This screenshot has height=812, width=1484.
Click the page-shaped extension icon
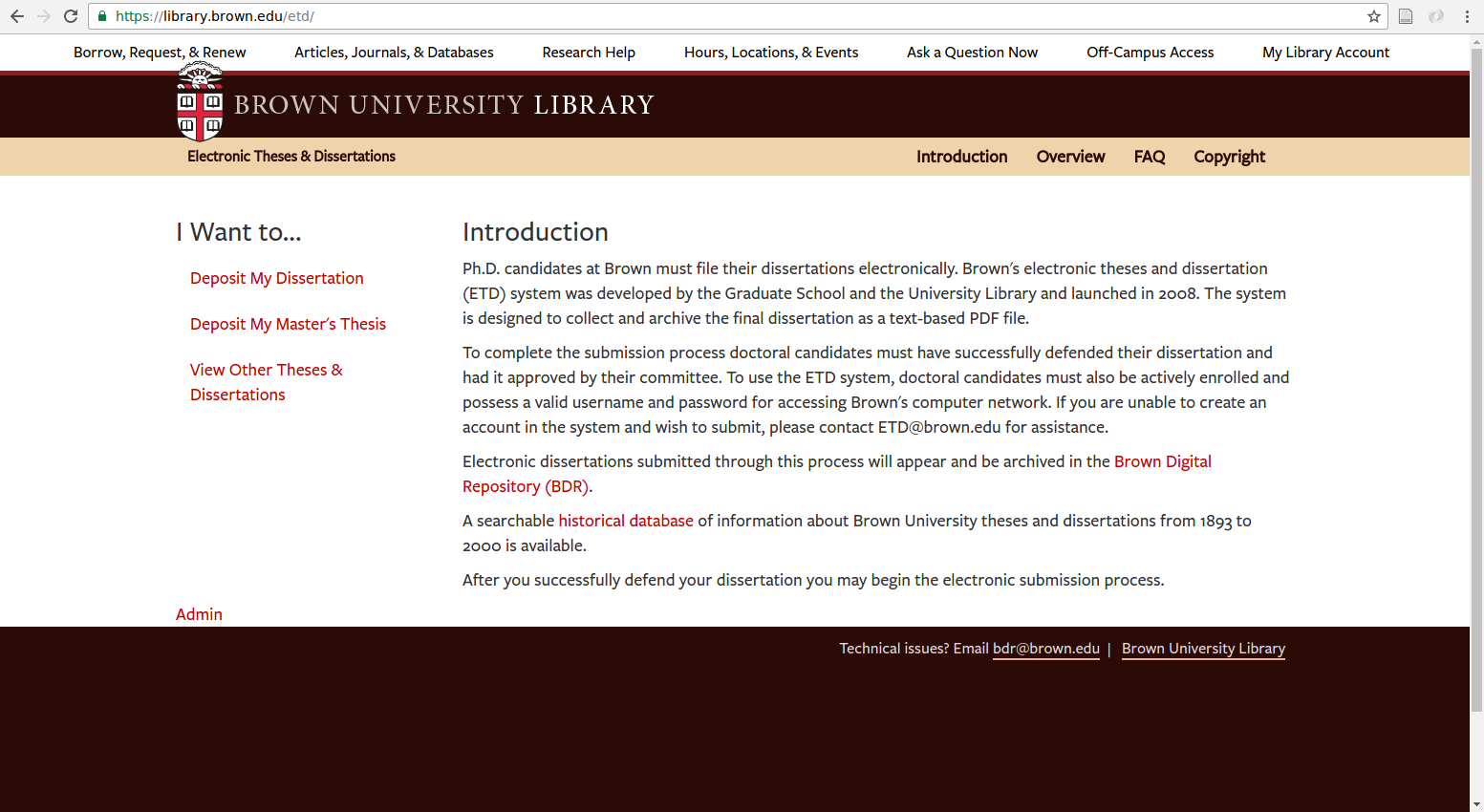1406,16
